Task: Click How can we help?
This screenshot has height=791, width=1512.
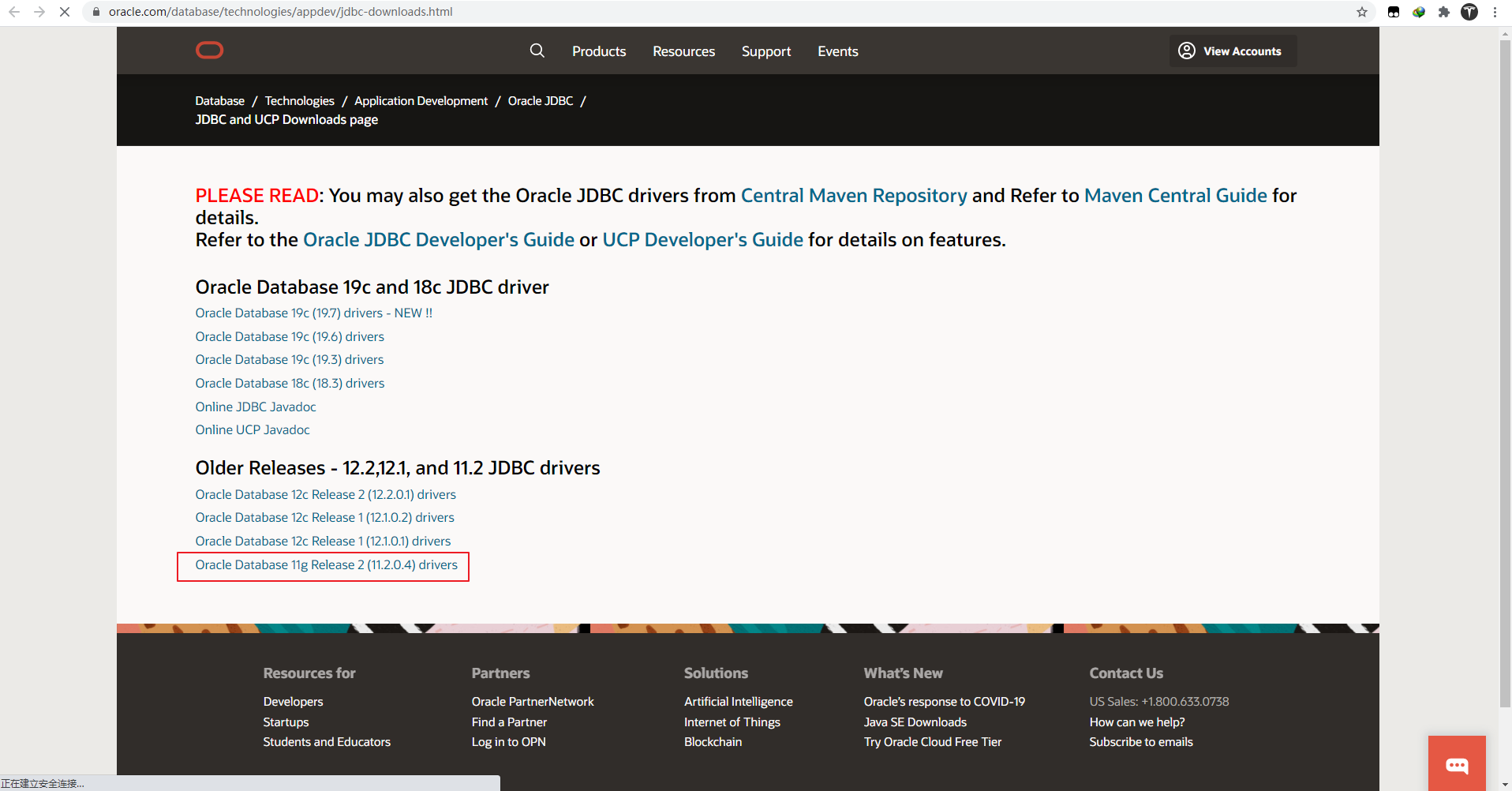Action: [1137, 722]
